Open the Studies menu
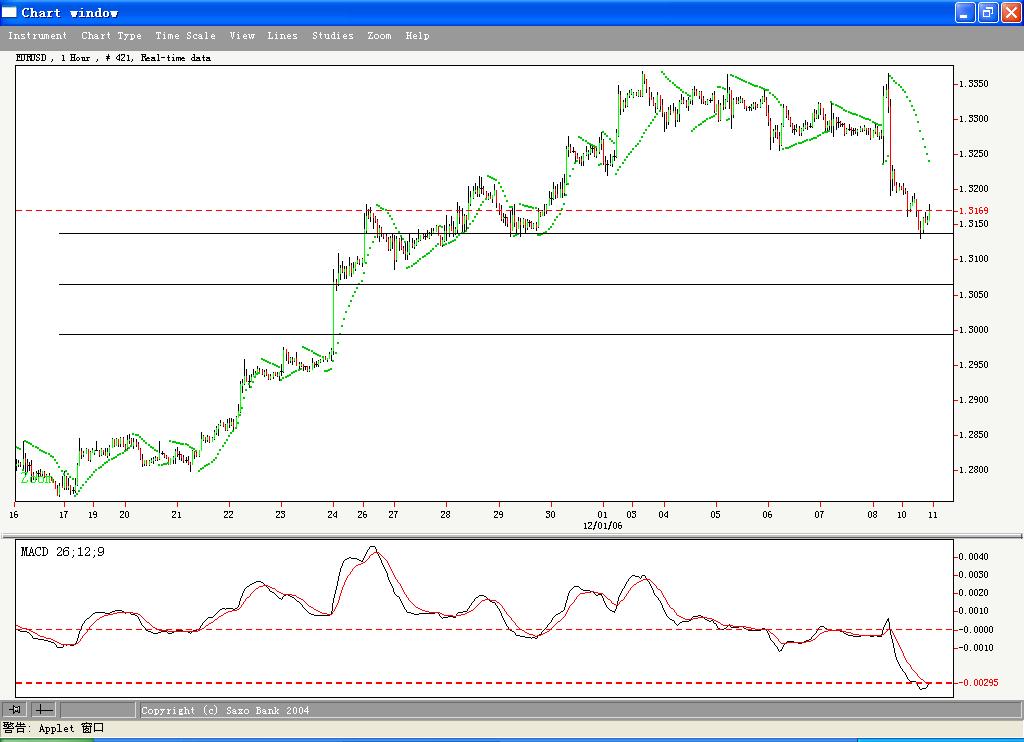Screen dimensions: 1024x742 (x=332, y=35)
